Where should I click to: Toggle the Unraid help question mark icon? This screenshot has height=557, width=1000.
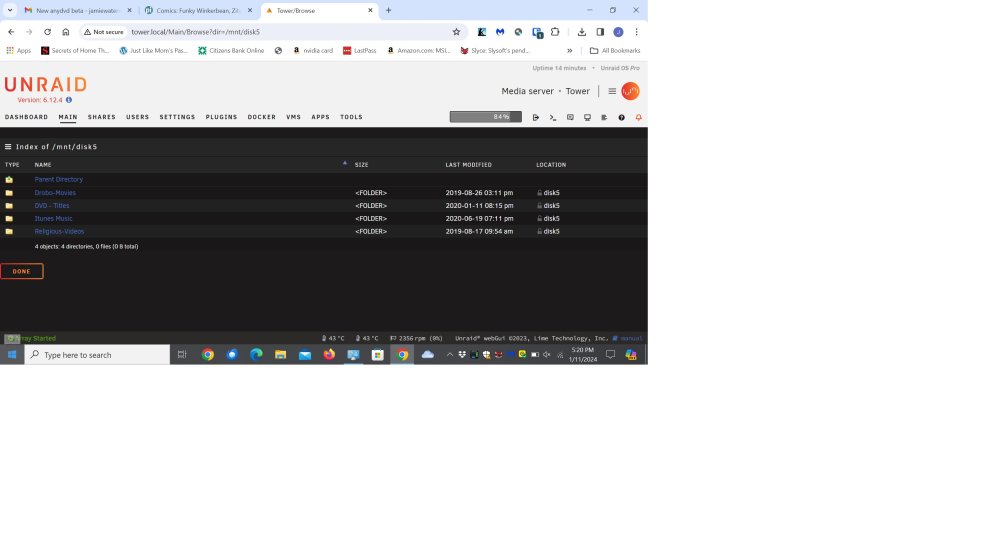tap(621, 117)
